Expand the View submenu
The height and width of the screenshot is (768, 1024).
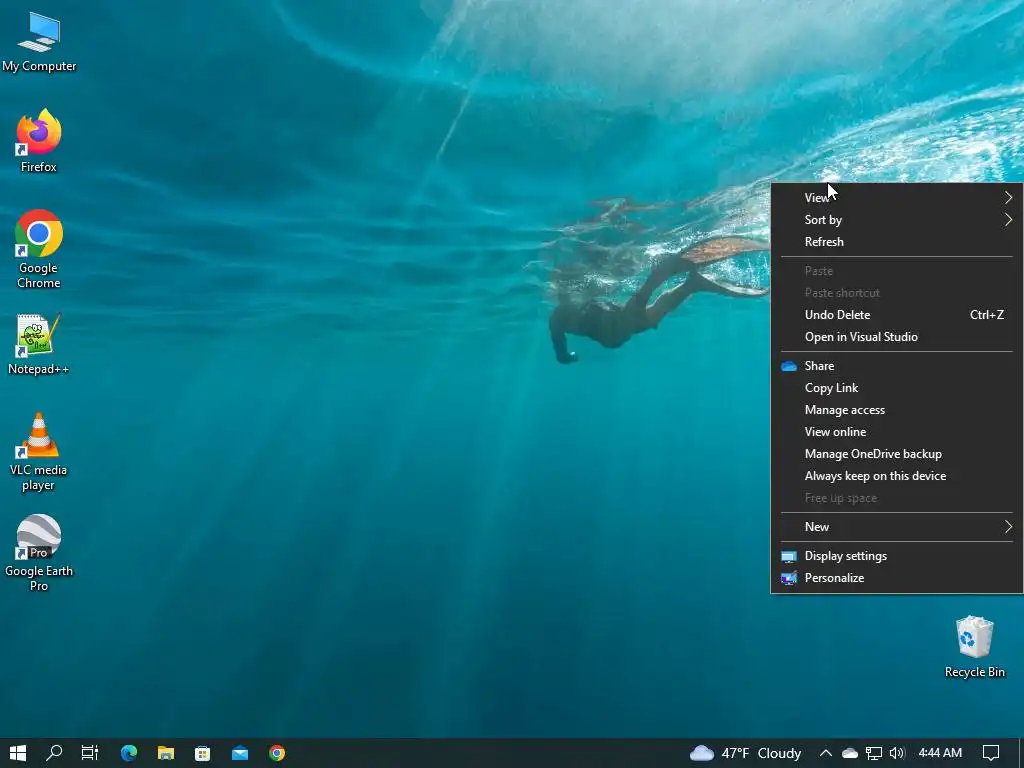click(x=897, y=197)
